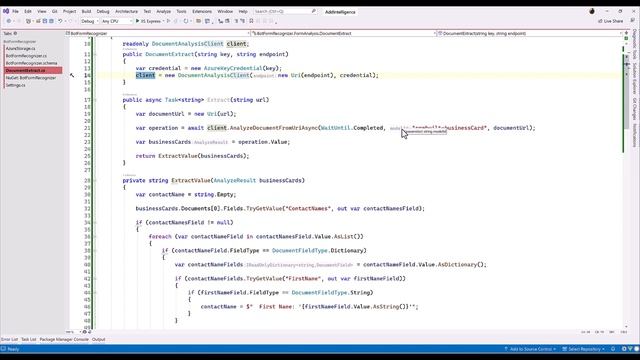Open the editor zoom level dropdown
640x360 pixels.
(73, 332)
